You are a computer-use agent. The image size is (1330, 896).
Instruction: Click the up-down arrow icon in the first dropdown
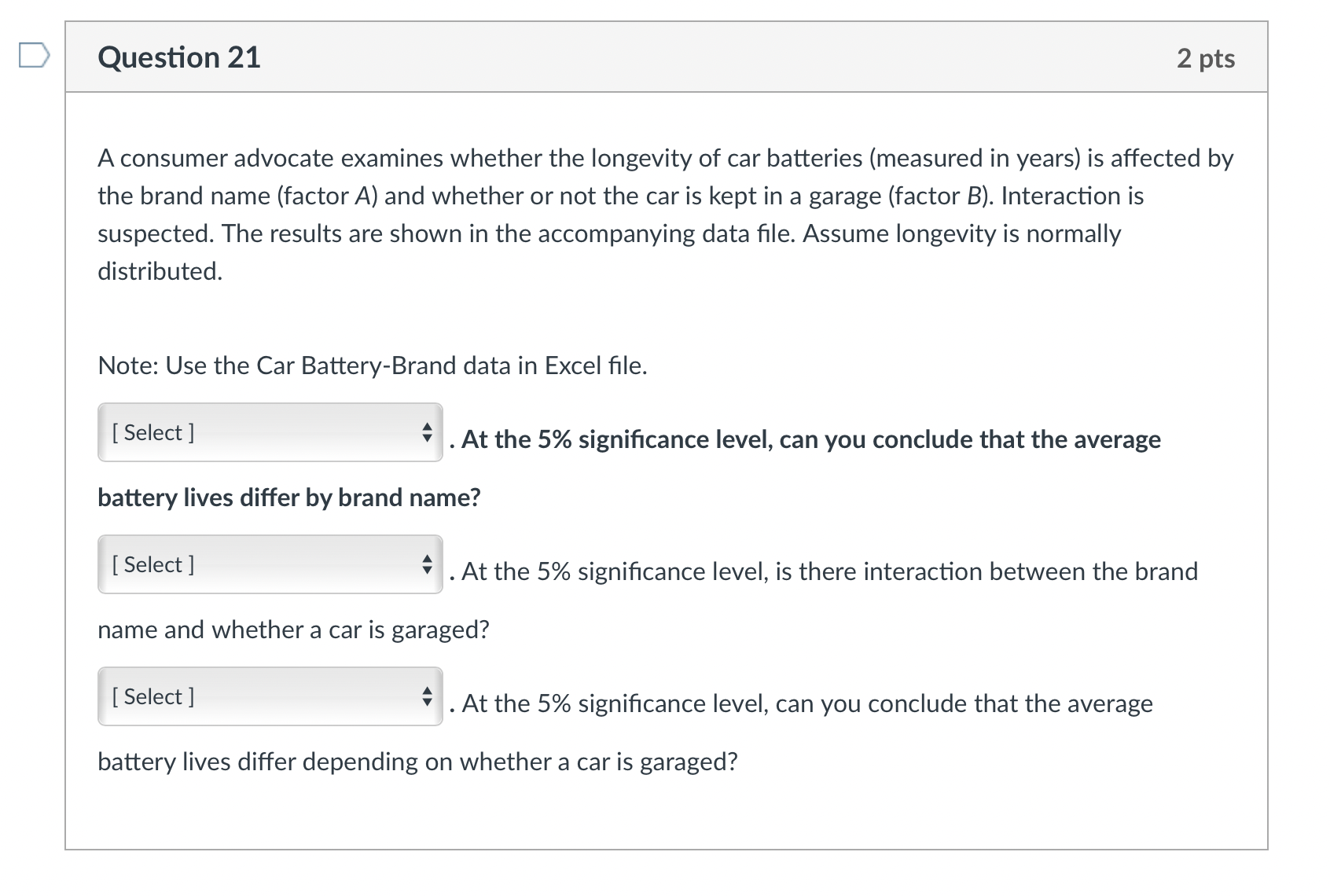(425, 431)
